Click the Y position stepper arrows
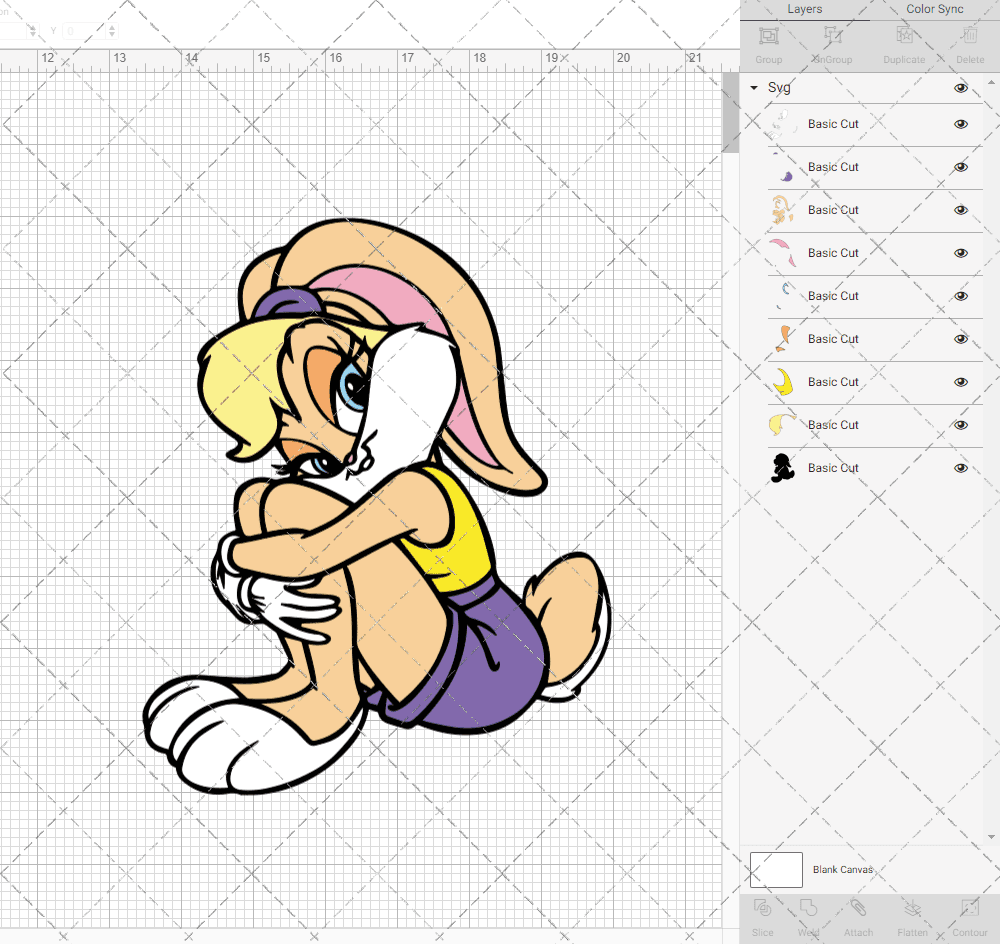This screenshot has width=1000, height=944. click(112, 31)
